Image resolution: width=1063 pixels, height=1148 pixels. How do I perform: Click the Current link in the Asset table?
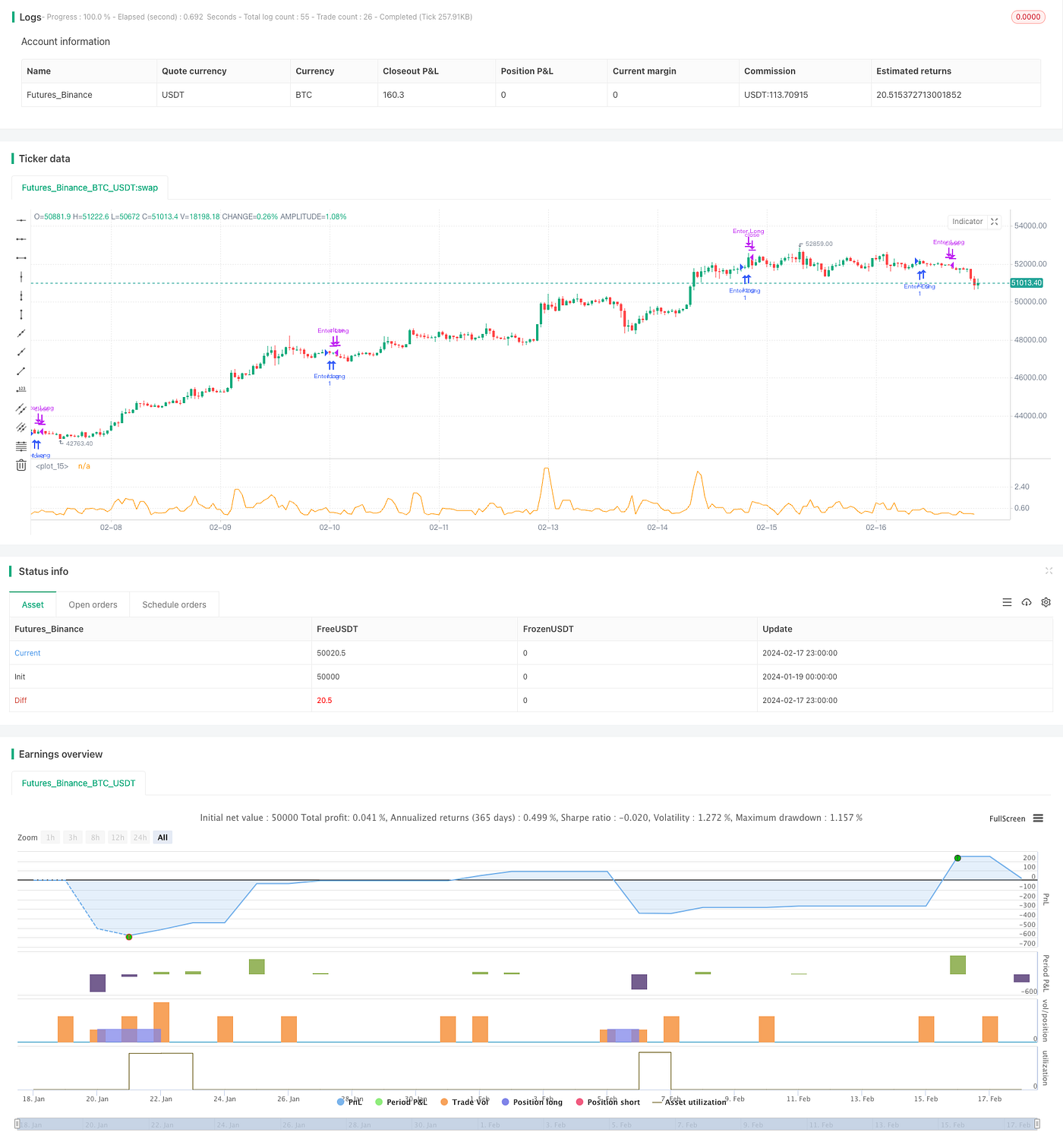coord(27,653)
